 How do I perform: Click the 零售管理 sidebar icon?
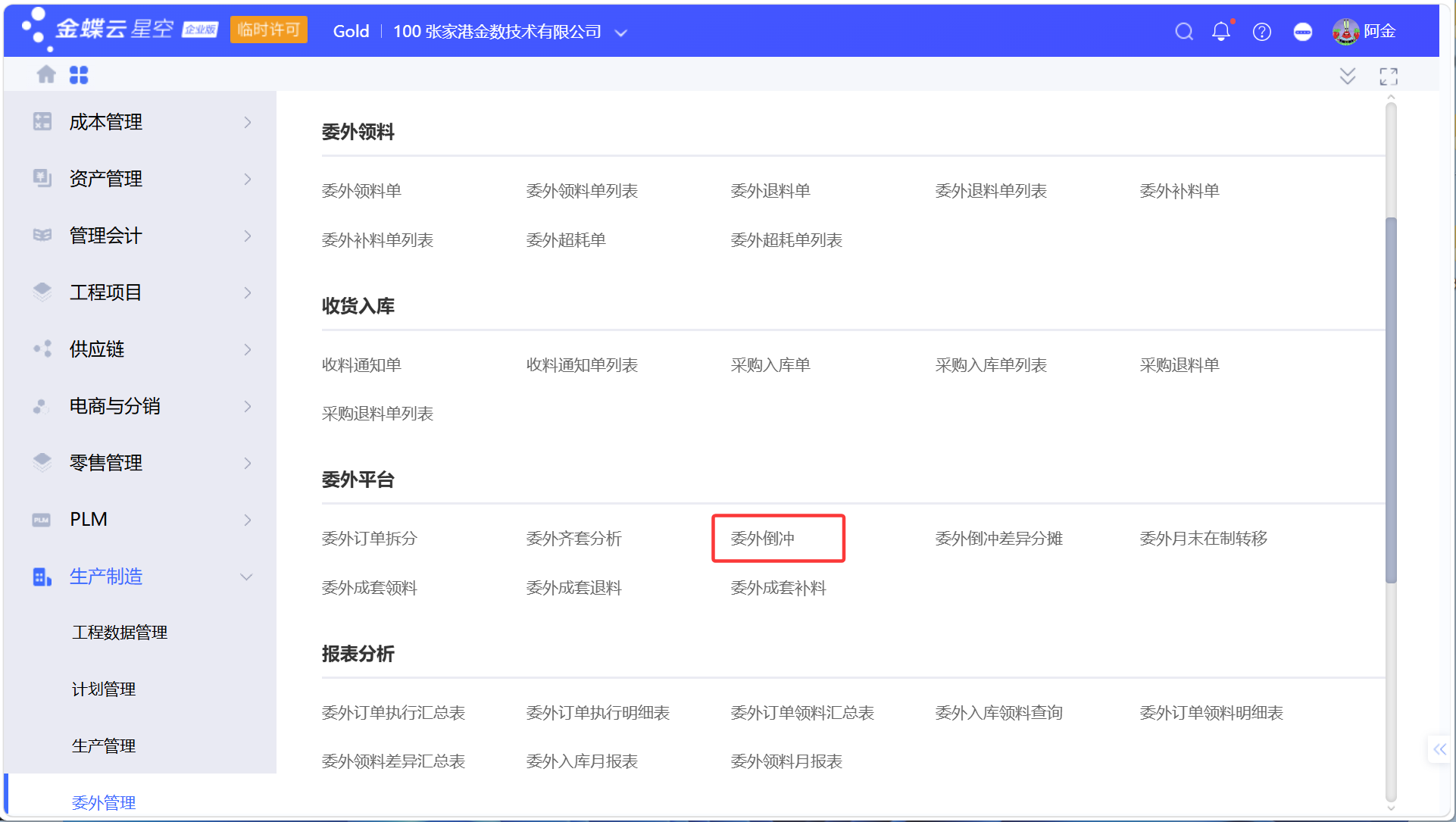click(x=42, y=462)
